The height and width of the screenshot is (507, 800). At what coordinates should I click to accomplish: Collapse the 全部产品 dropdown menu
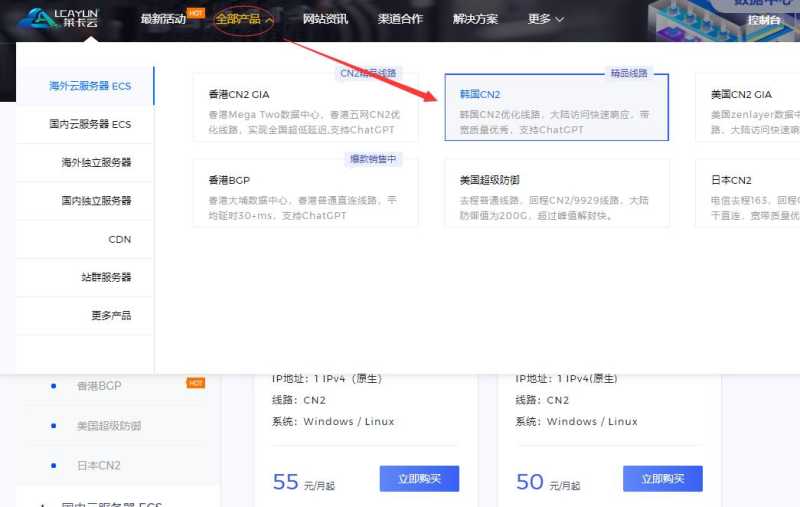[x=244, y=19]
